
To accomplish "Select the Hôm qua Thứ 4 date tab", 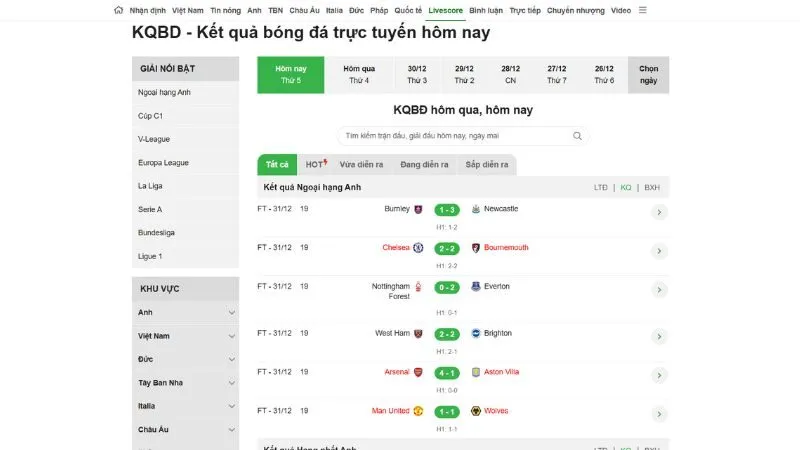I will (x=359, y=74).
